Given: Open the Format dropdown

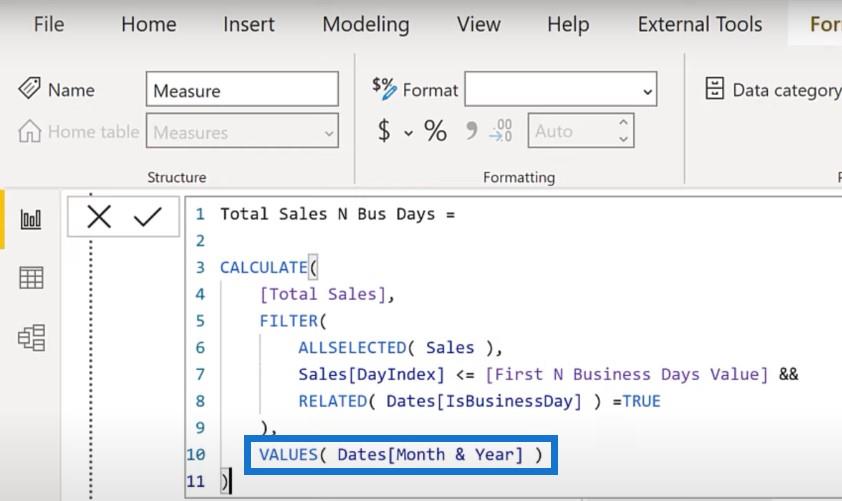Looking at the screenshot, I should coord(560,90).
